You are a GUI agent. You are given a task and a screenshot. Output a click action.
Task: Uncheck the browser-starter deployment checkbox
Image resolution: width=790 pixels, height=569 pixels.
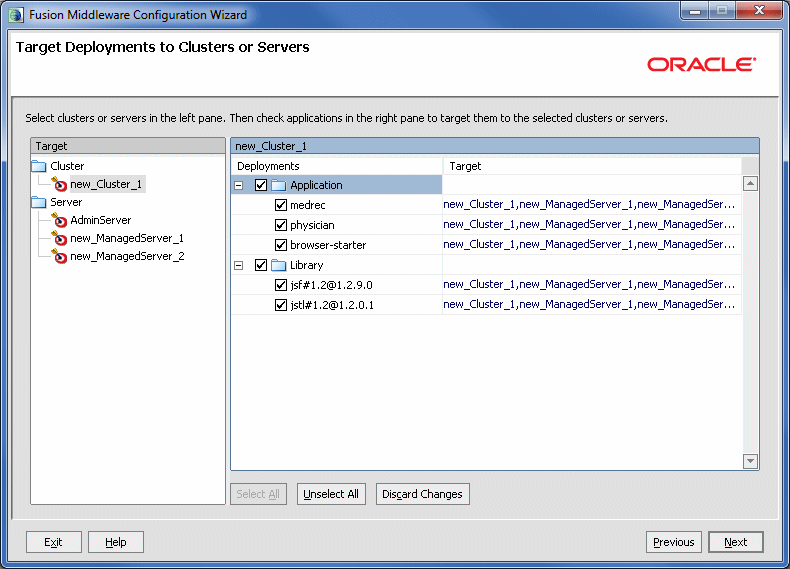tap(281, 245)
